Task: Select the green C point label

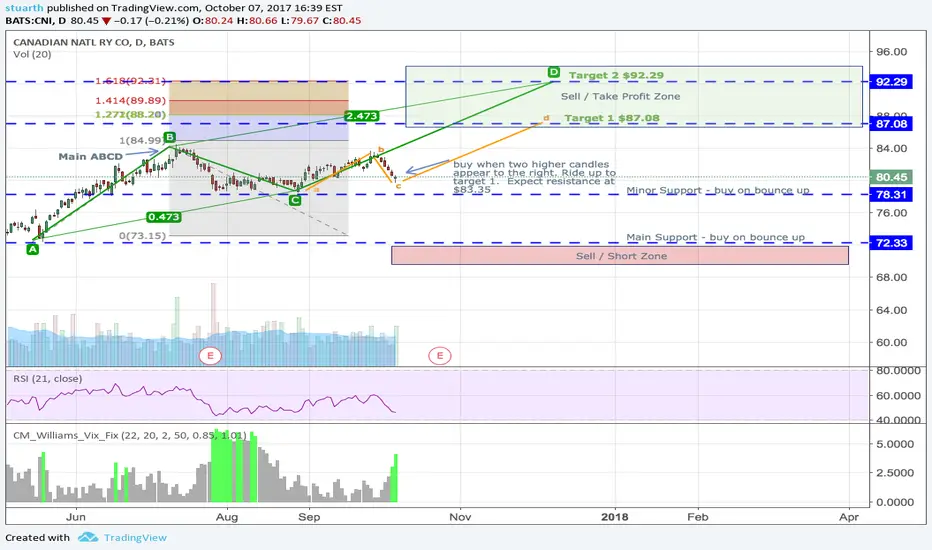Action: click(x=295, y=200)
